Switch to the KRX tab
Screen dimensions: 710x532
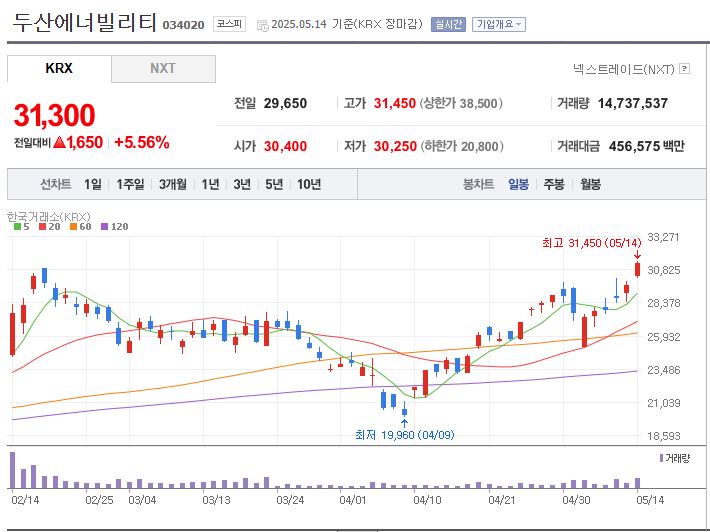59,69
